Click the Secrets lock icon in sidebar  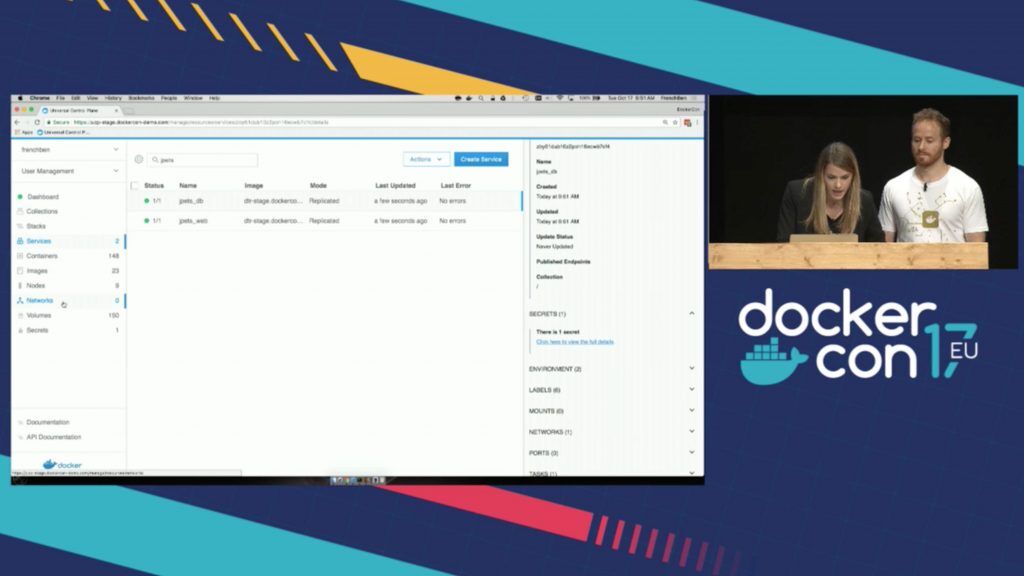pyautogui.click(x=20, y=330)
